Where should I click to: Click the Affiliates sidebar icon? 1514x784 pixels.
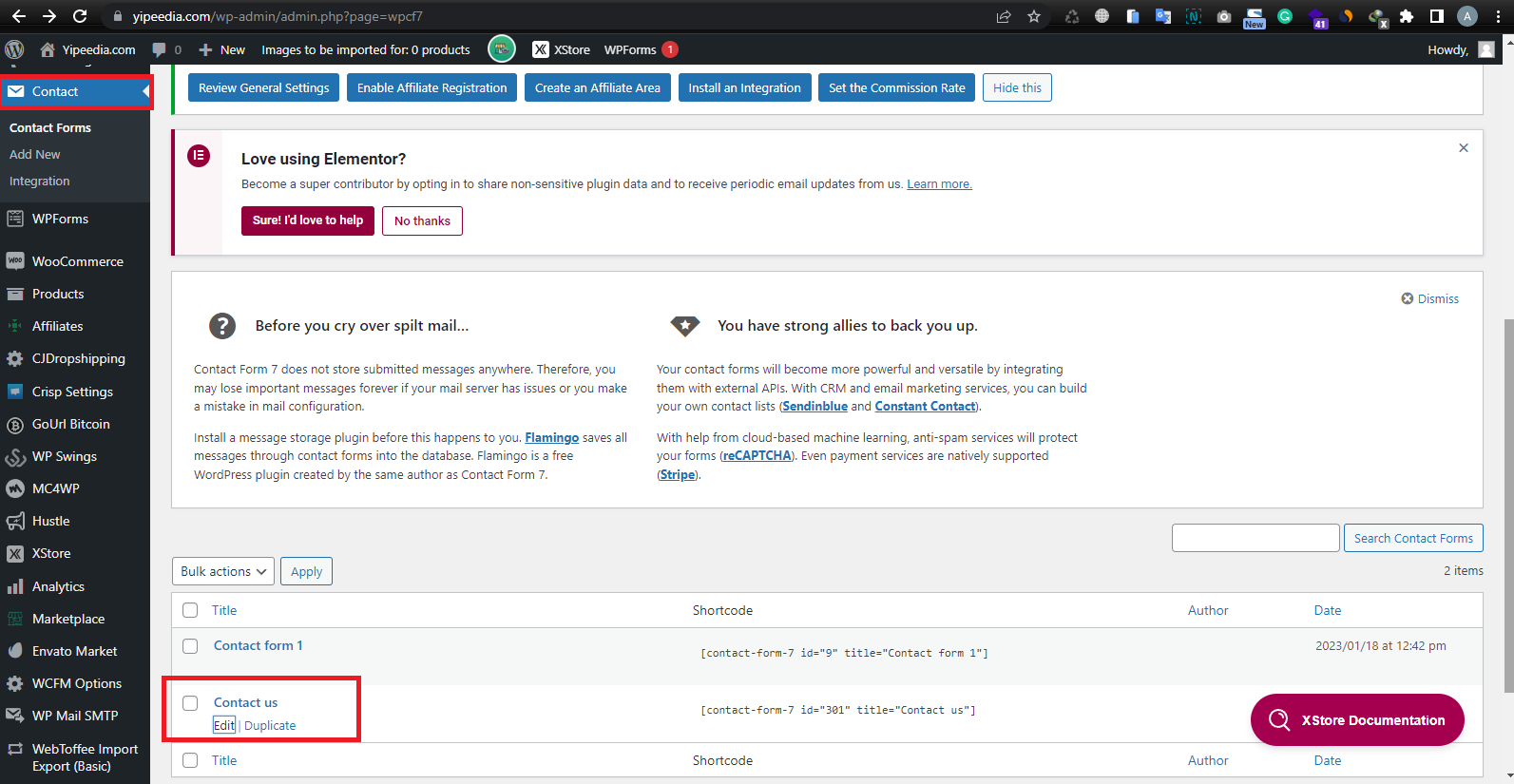tap(15, 326)
